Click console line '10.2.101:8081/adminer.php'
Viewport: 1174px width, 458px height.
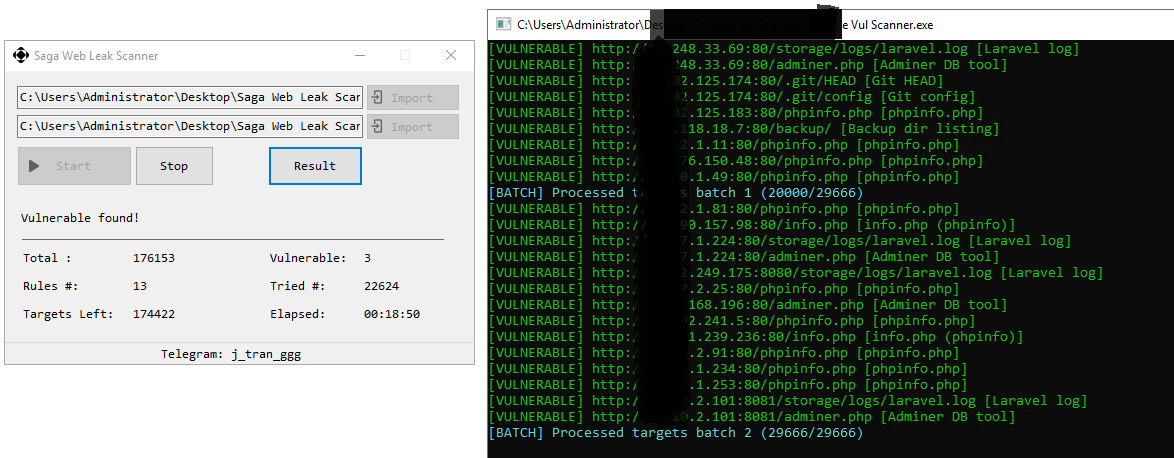(x=752, y=417)
